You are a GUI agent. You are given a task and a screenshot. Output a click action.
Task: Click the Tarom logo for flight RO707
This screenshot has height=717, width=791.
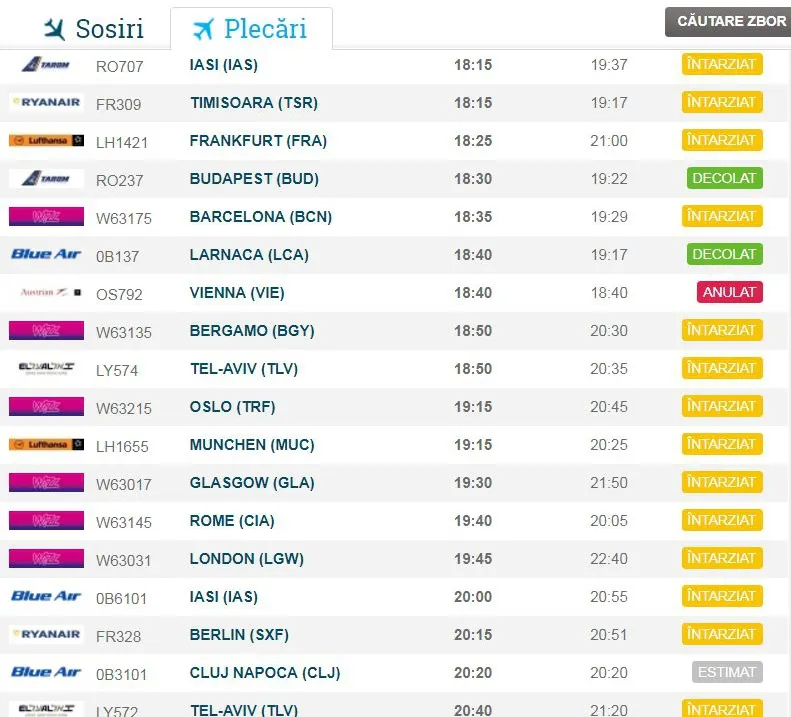pos(46,65)
